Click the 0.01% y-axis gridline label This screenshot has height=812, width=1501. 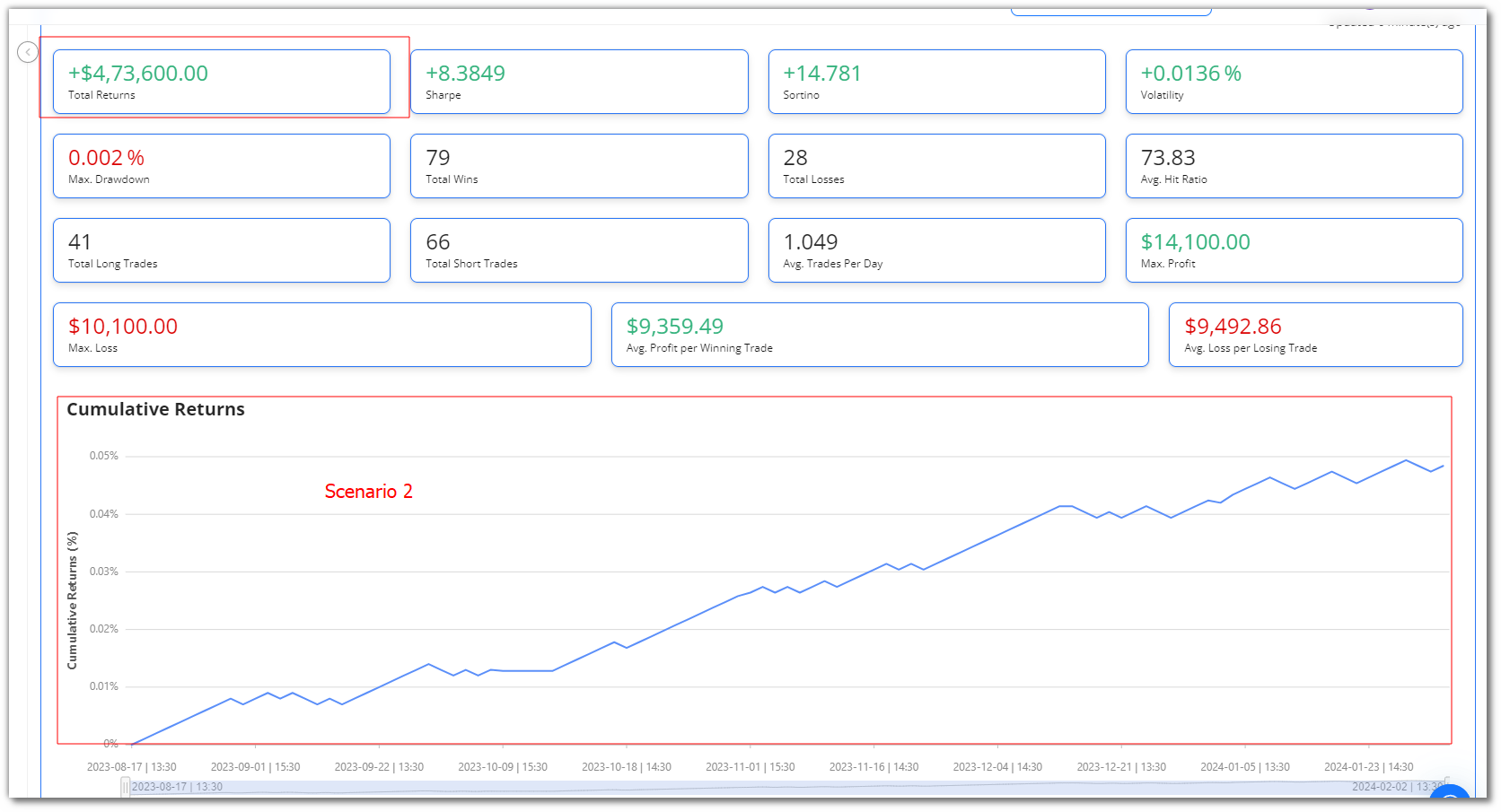(x=104, y=686)
